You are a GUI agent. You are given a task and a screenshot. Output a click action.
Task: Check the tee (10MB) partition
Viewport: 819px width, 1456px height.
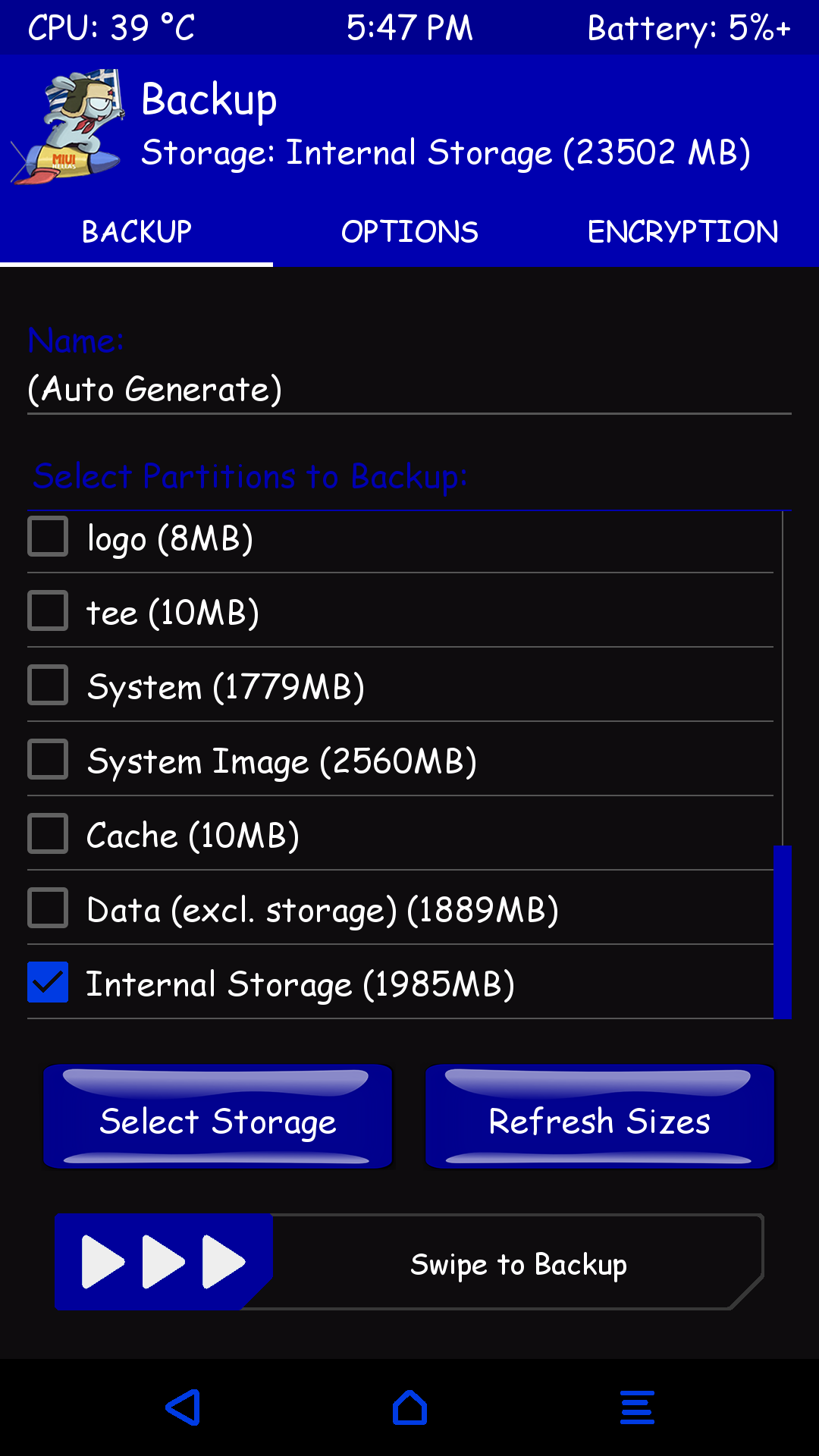tap(48, 611)
